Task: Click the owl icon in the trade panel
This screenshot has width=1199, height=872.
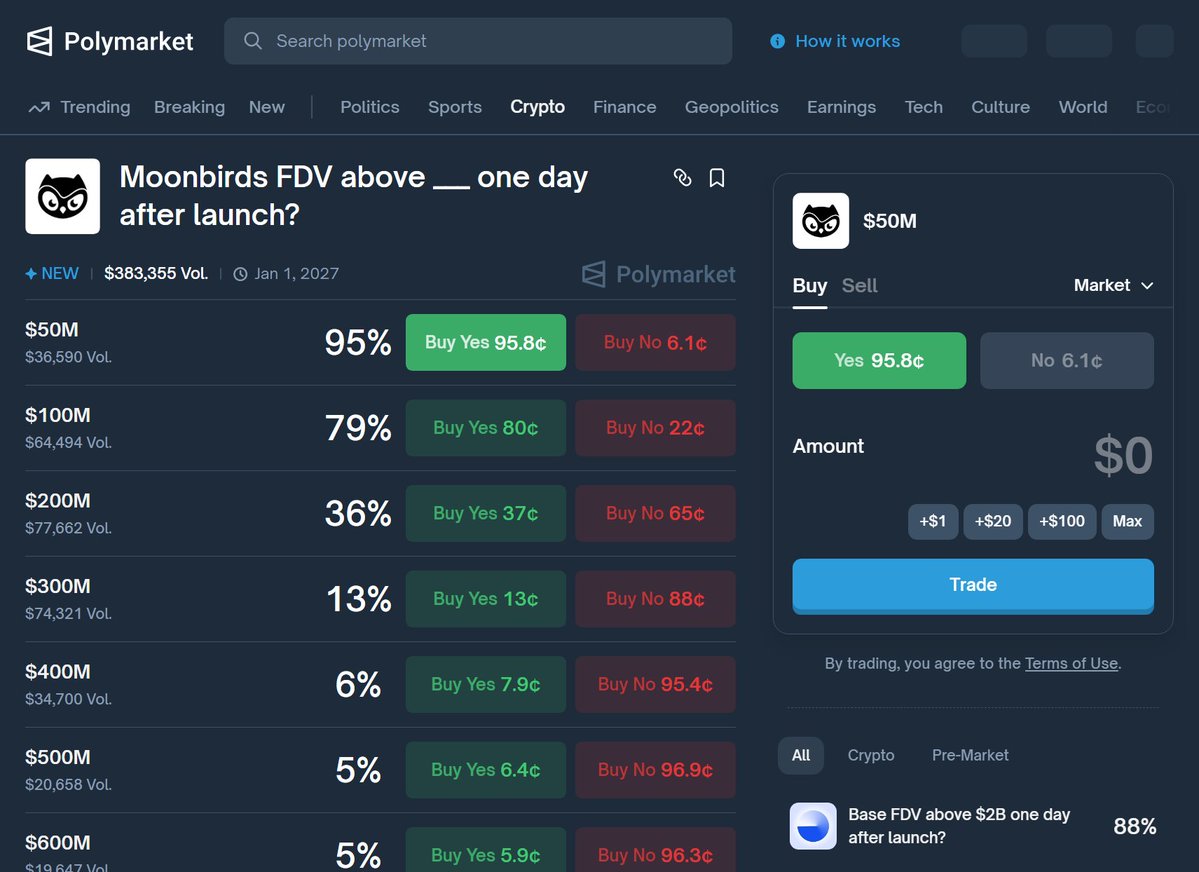Action: coord(820,221)
